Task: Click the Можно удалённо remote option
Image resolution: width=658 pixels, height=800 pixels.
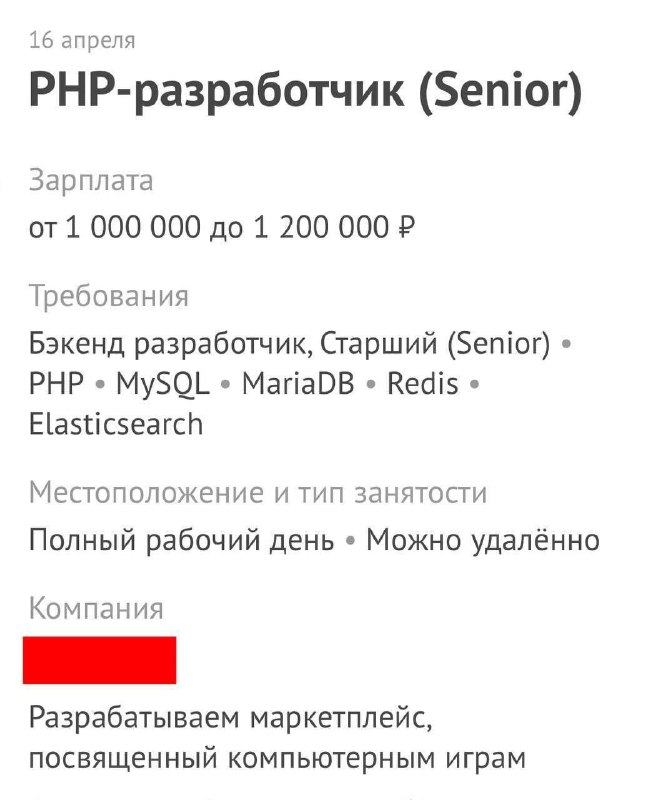Action: coord(483,540)
